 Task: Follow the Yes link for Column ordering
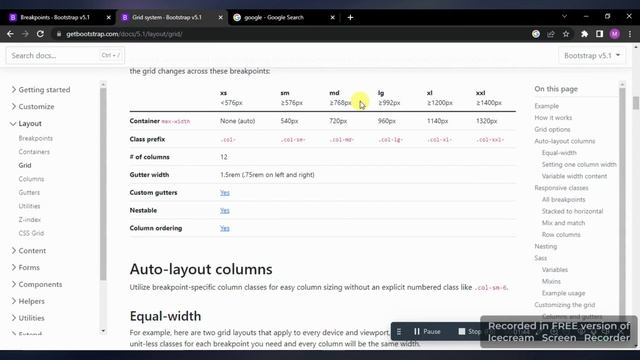click(224, 228)
